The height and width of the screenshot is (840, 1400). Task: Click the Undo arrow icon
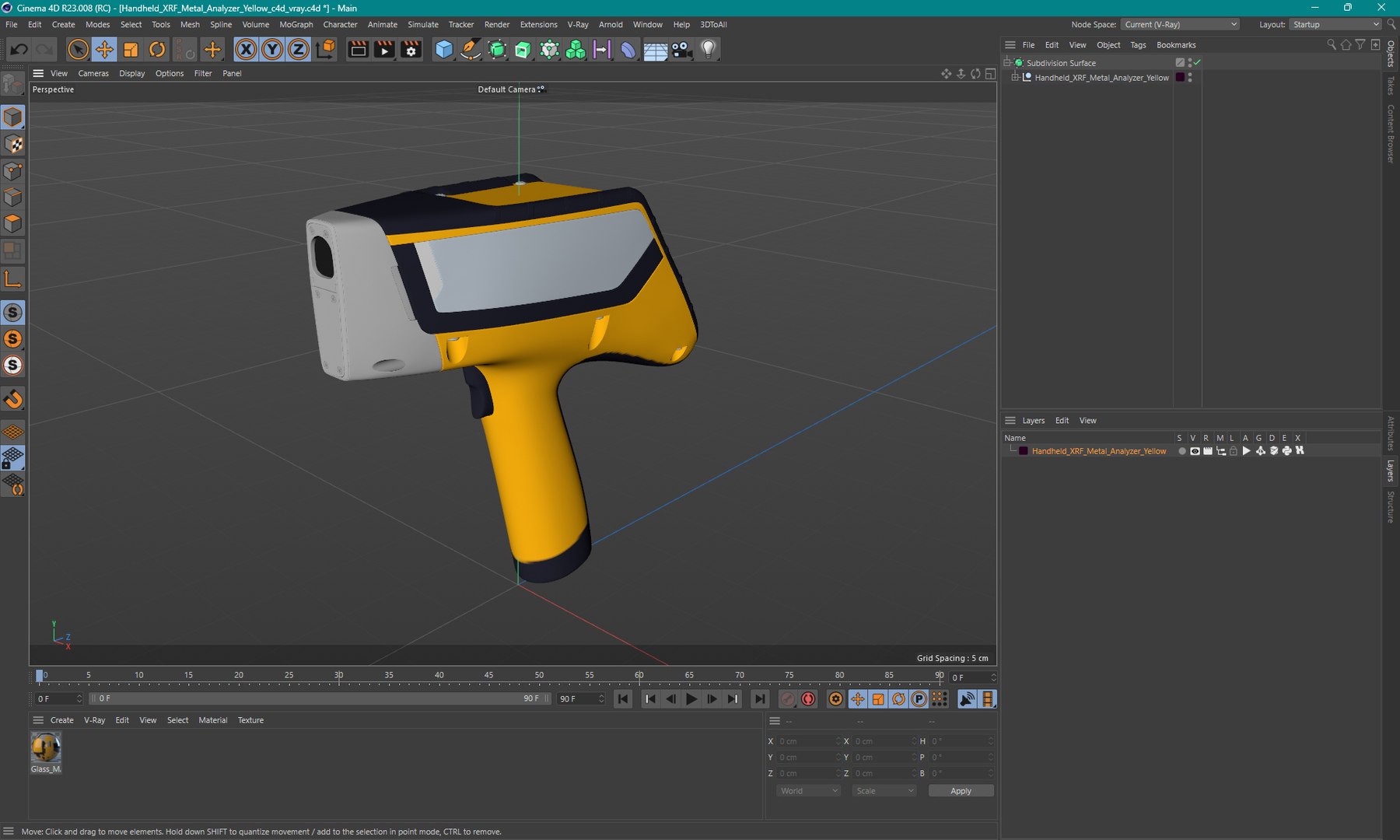point(19,50)
